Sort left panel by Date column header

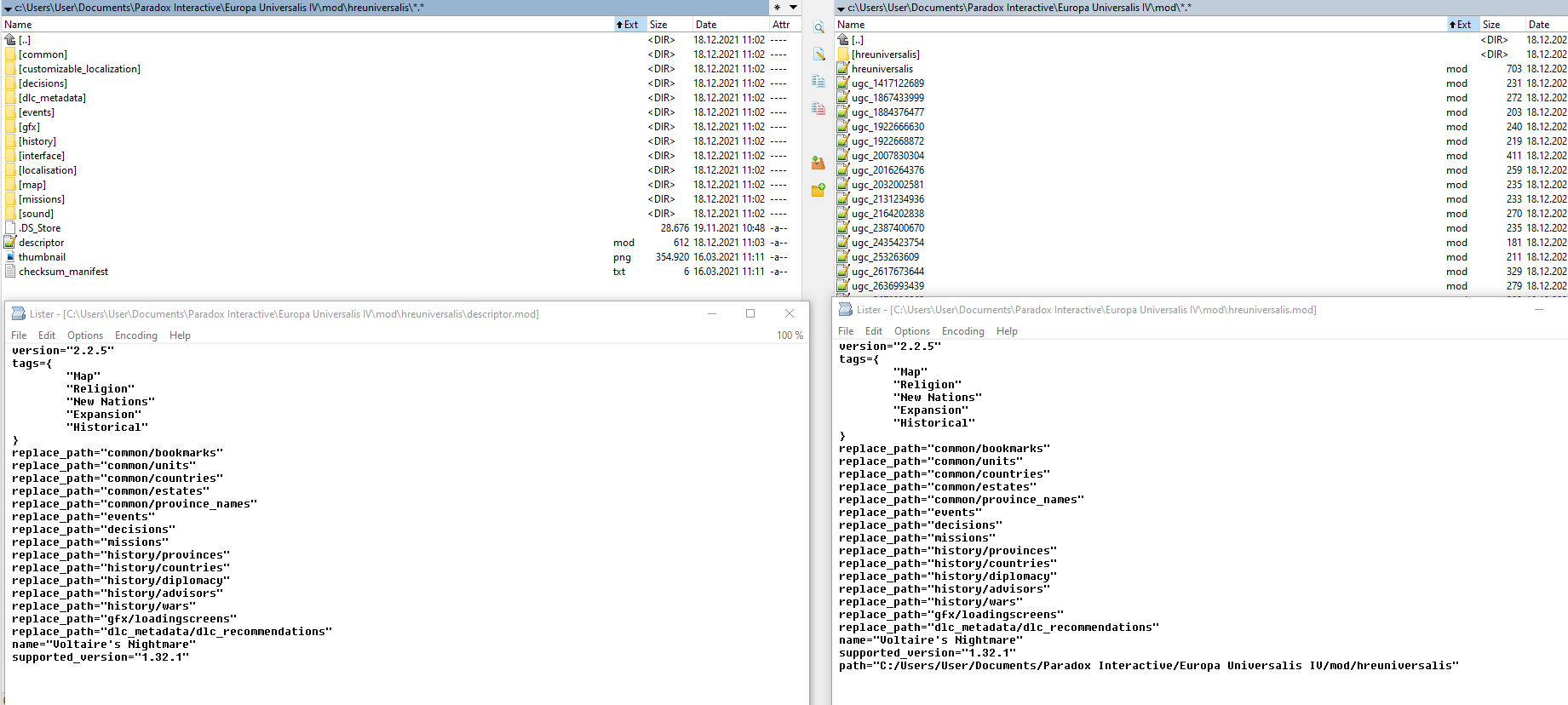730,25
